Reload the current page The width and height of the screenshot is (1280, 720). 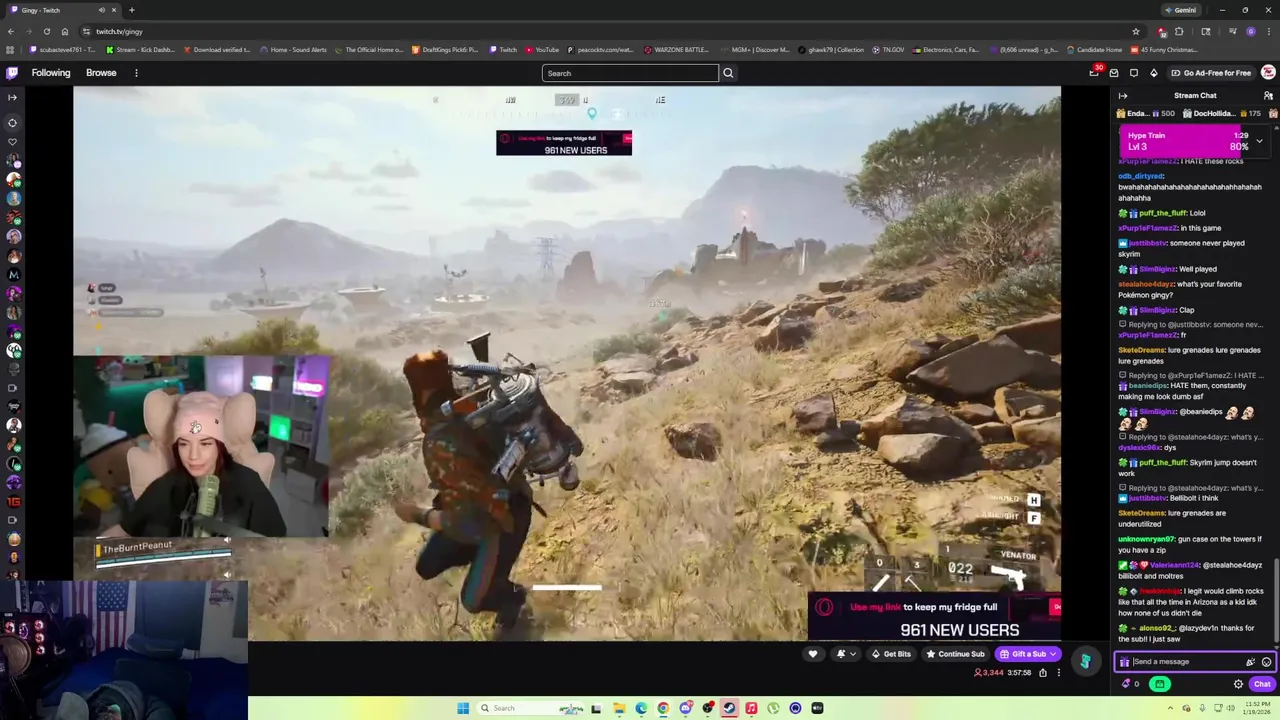tap(47, 31)
